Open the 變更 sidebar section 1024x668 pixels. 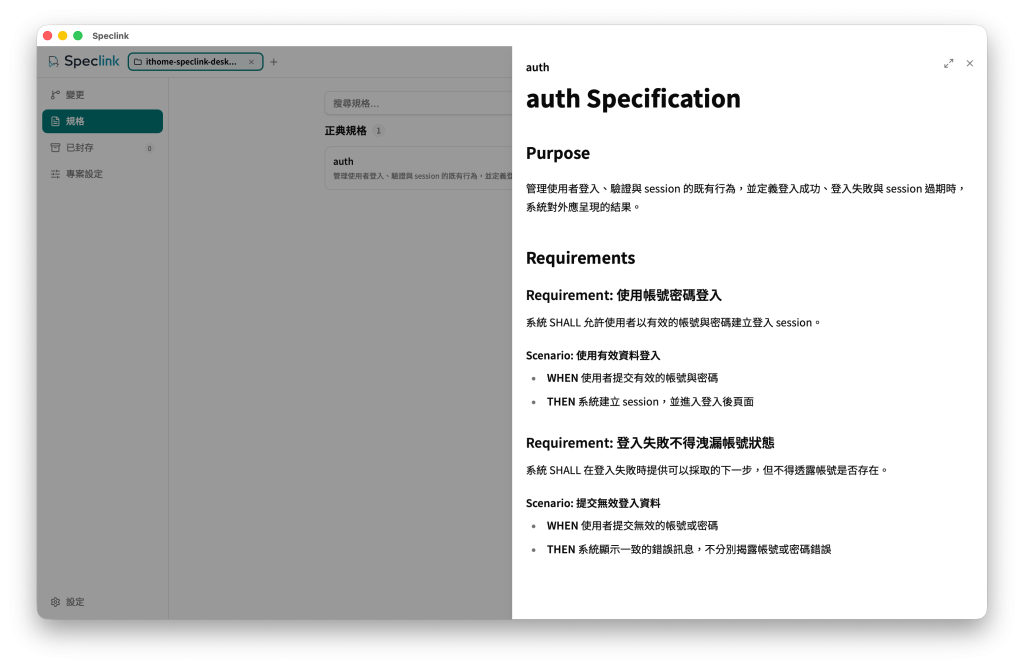pos(103,95)
